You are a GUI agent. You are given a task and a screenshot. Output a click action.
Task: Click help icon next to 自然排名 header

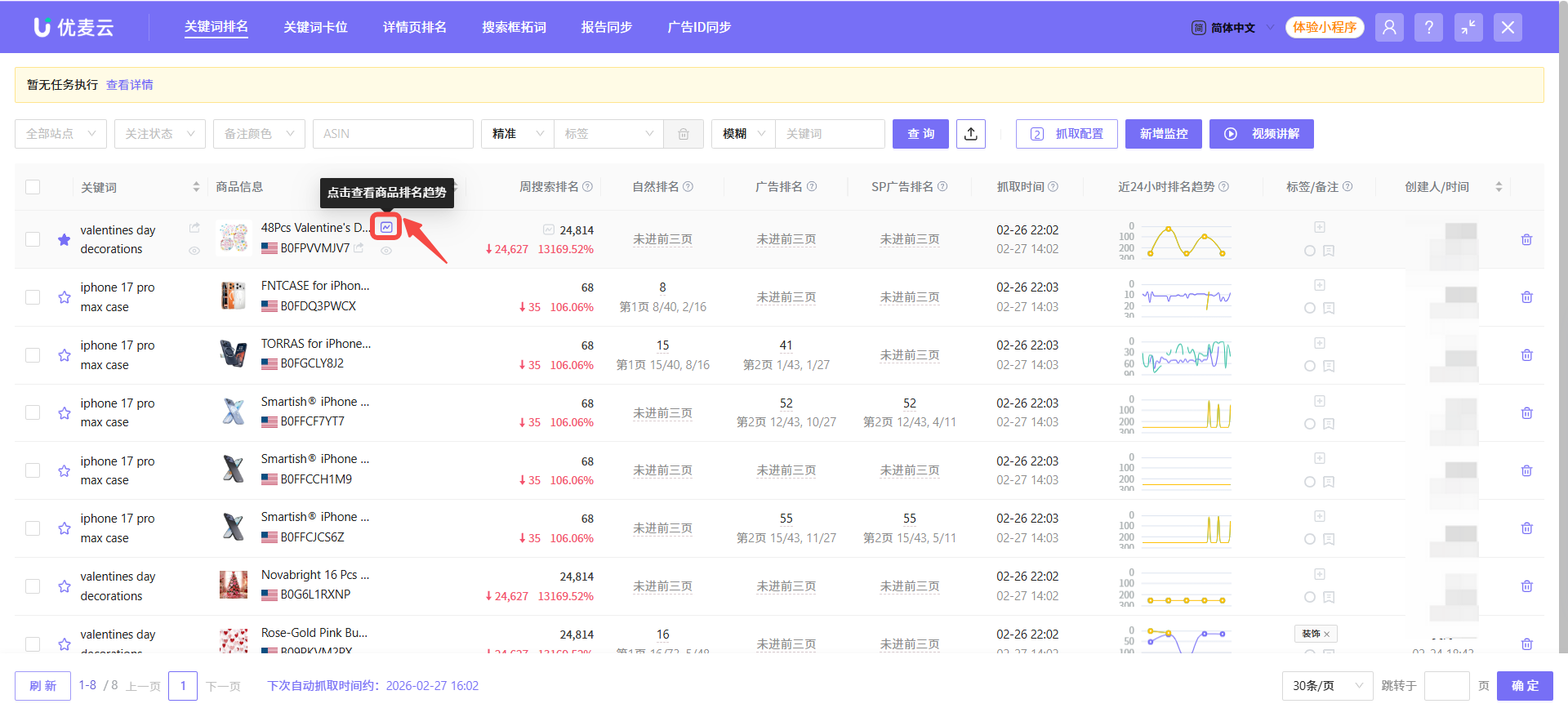pyautogui.click(x=688, y=187)
